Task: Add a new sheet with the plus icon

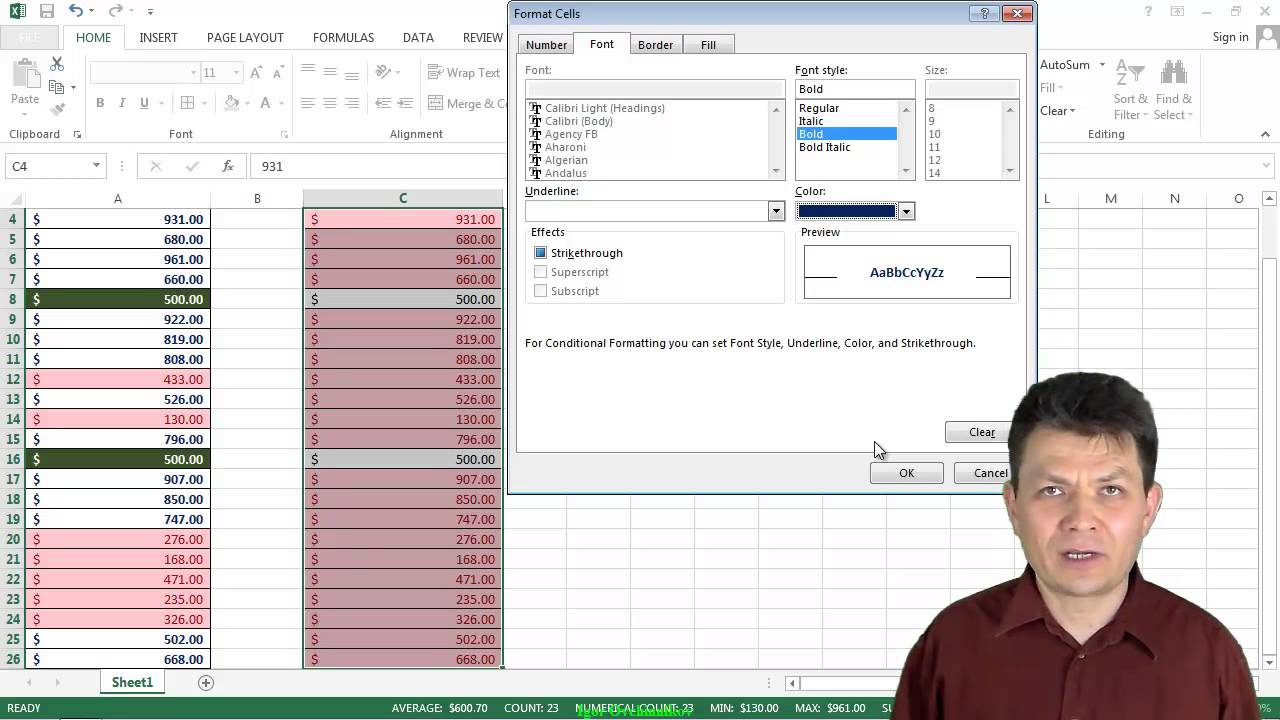Action: (x=206, y=682)
